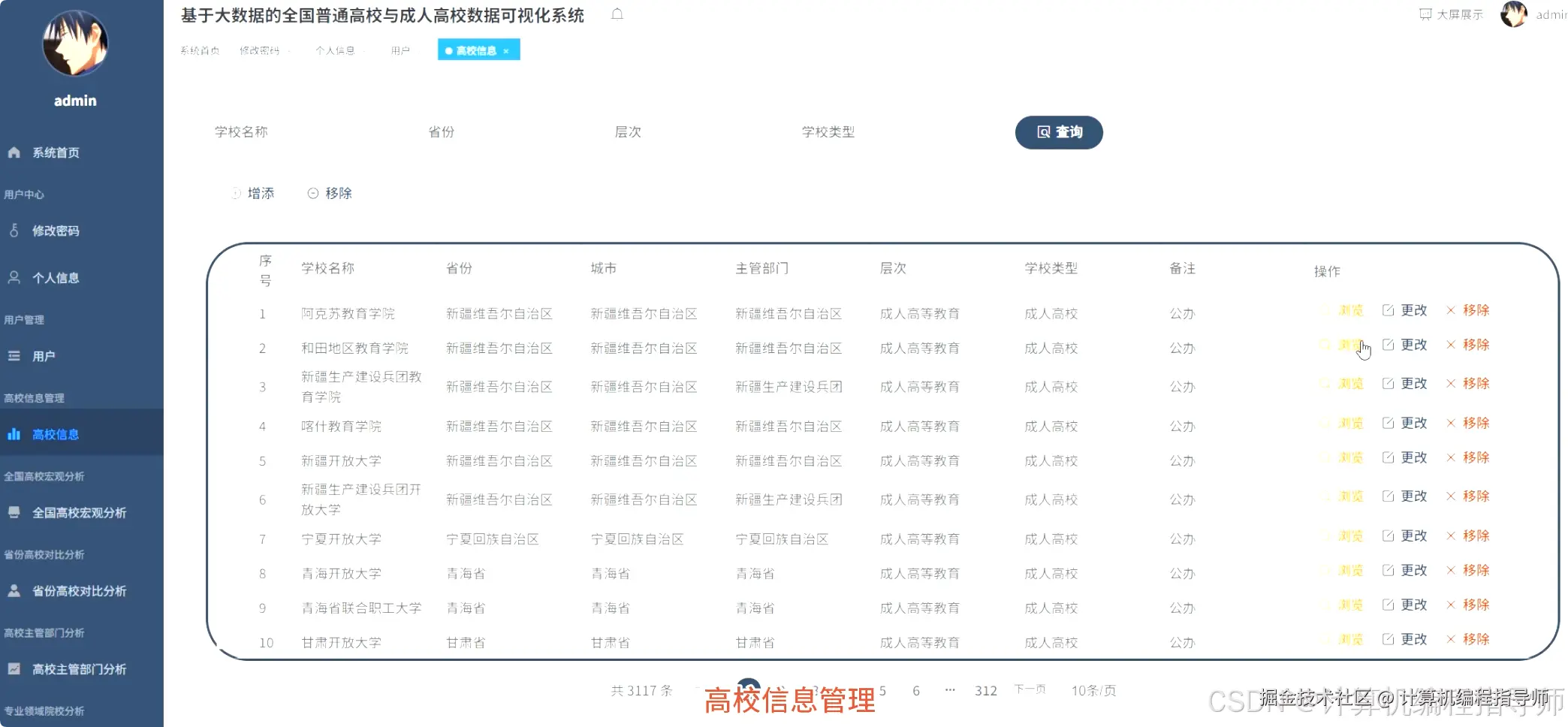The height and width of the screenshot is (727, 1568).
Task: Switch to the 用户 tab
Action: click(x=400, y=50)
